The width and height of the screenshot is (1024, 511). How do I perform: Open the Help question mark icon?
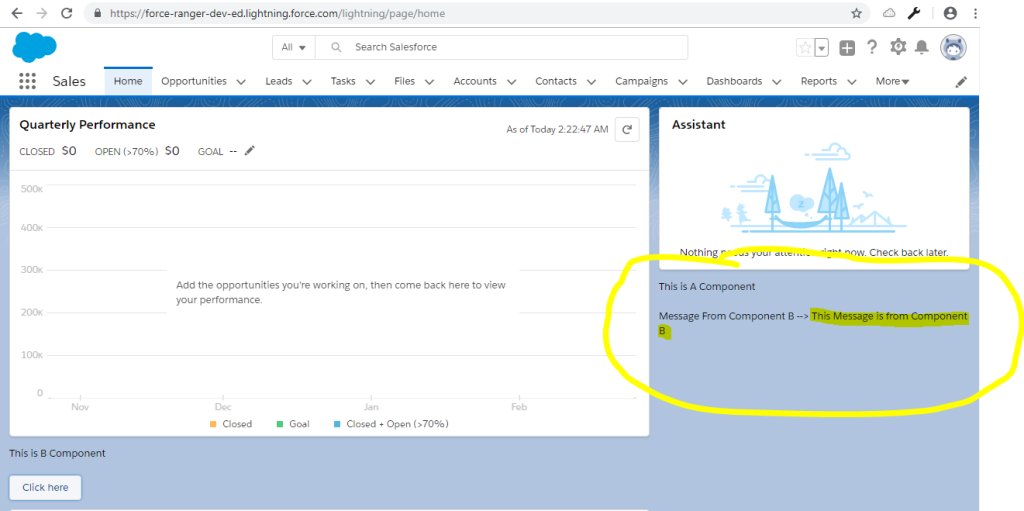tap(872, 47)
